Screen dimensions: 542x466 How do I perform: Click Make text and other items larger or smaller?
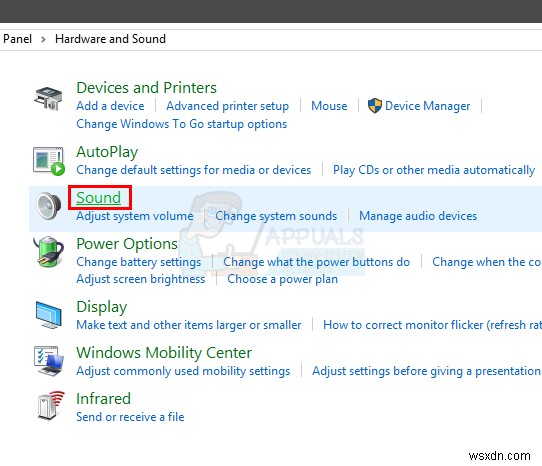click(x=189, y=325)
